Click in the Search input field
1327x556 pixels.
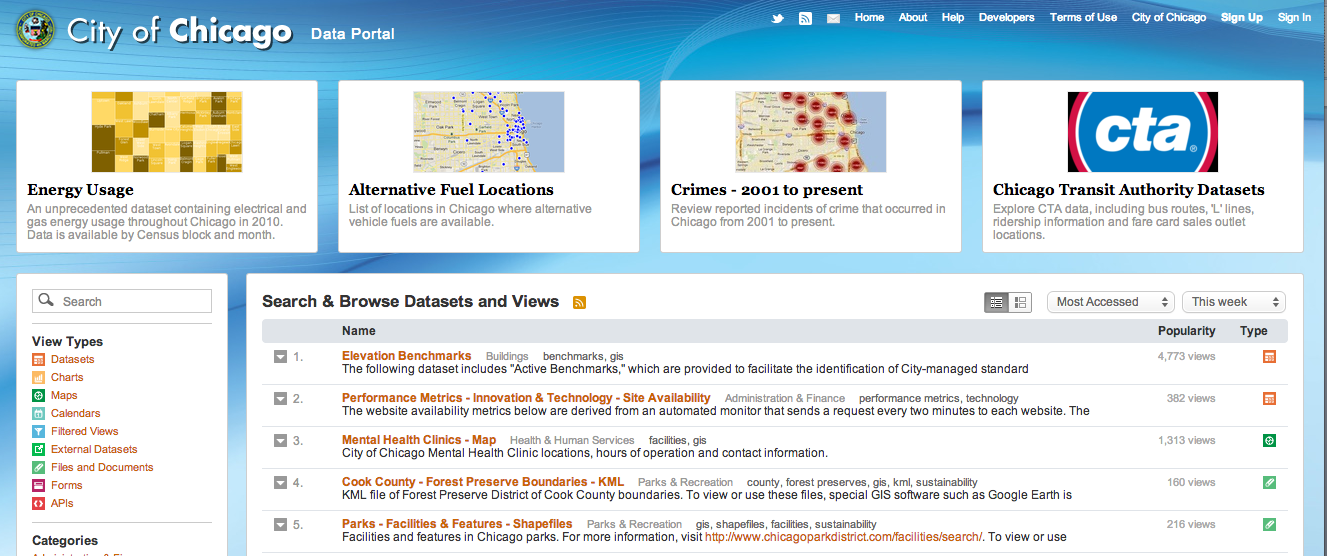click(x=122, y=301)
